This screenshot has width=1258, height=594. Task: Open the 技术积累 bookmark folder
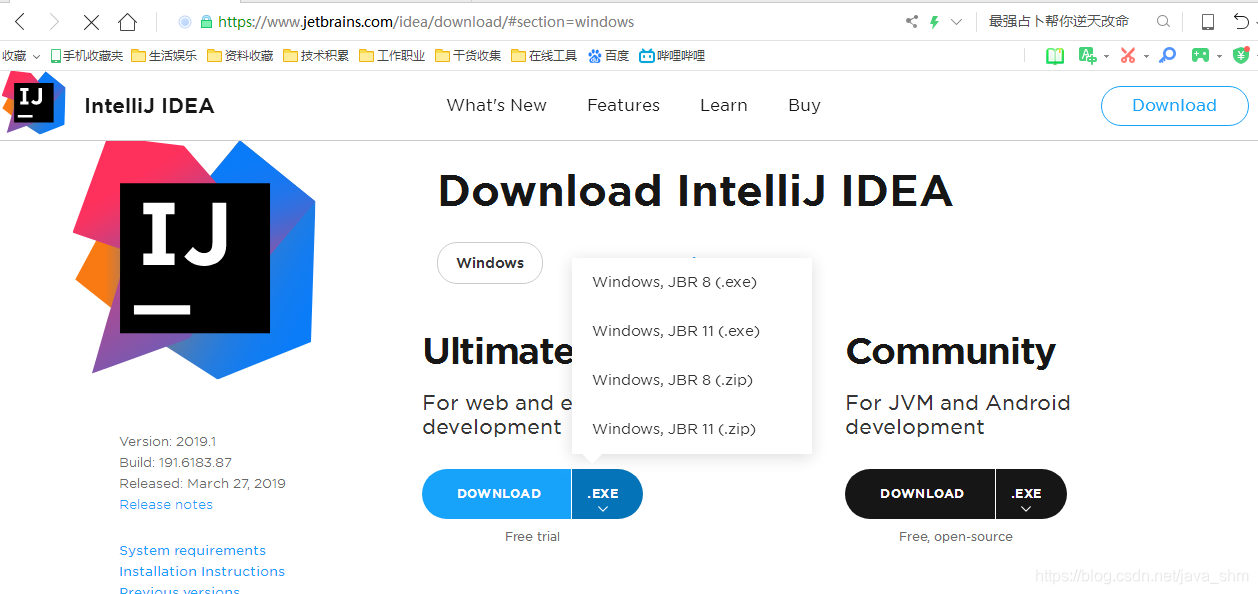(x=316, y=56)
